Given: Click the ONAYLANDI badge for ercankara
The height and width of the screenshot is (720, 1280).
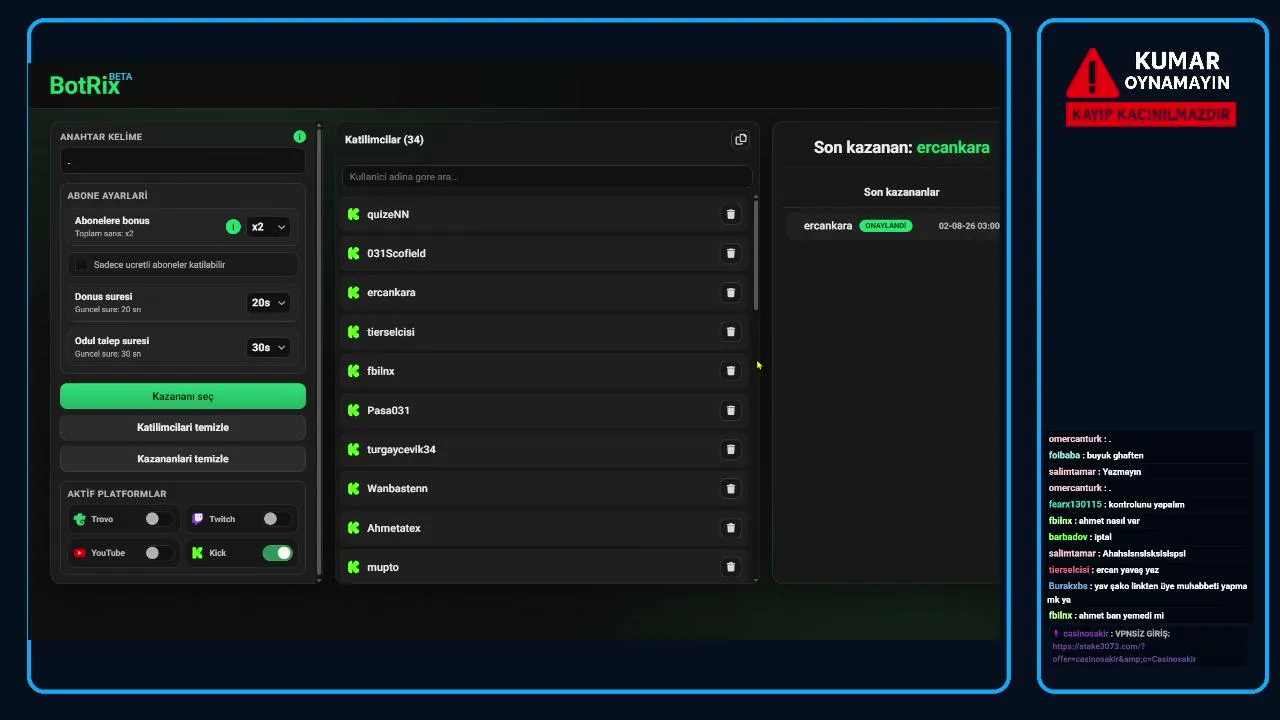Looking at the screenshot, I should click(x=886, y=226).
